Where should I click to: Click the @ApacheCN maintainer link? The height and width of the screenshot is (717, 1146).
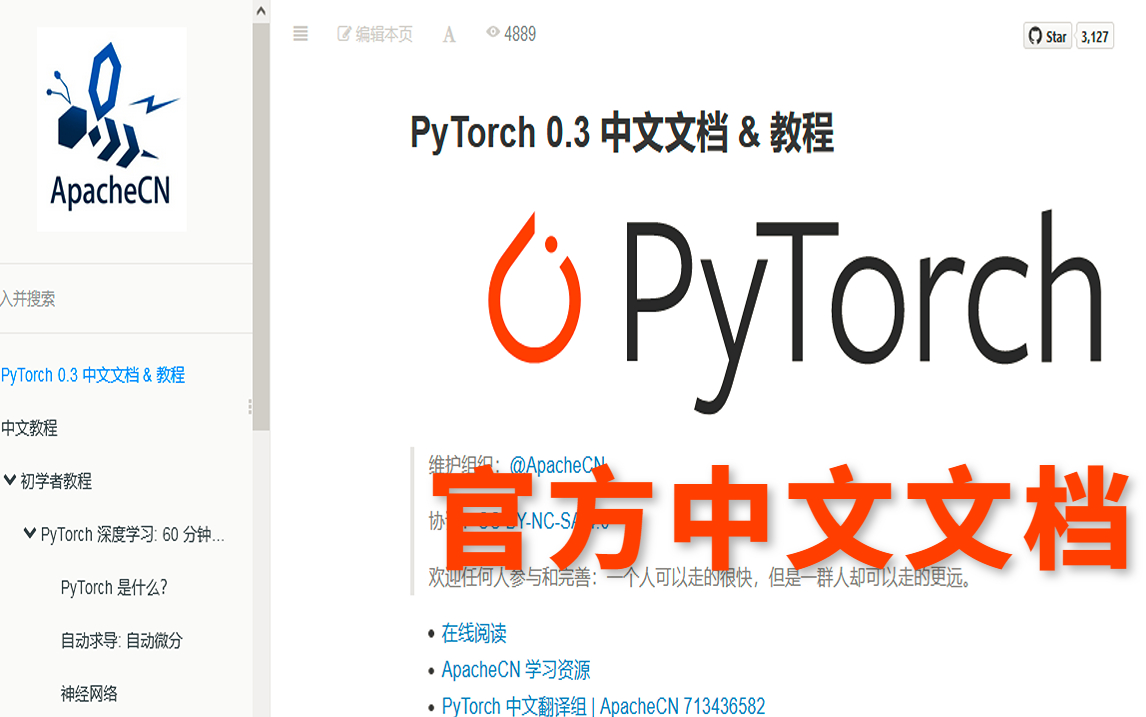tap(557, 465)
